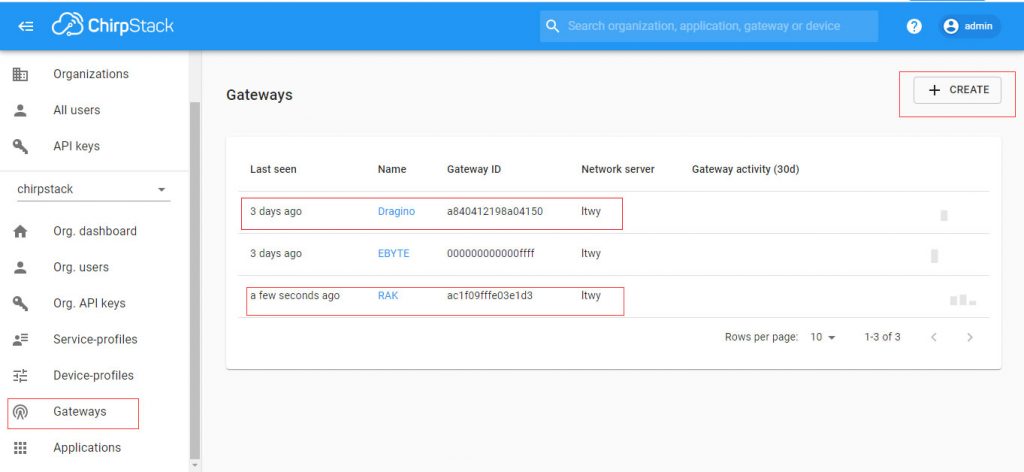Collapse sidebar with the back arrow icon
This screenshot has height=472, width=1024.
click(26, 26)
